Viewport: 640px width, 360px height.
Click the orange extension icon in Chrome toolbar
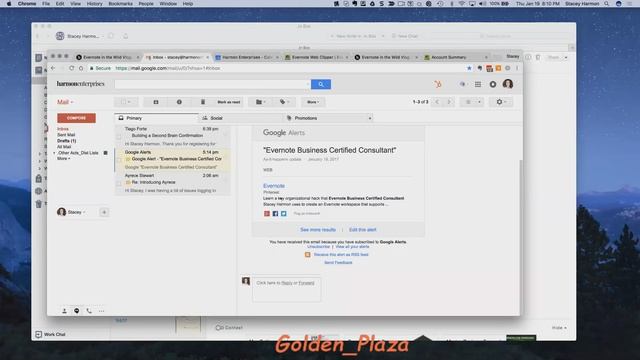pos(498,68)
